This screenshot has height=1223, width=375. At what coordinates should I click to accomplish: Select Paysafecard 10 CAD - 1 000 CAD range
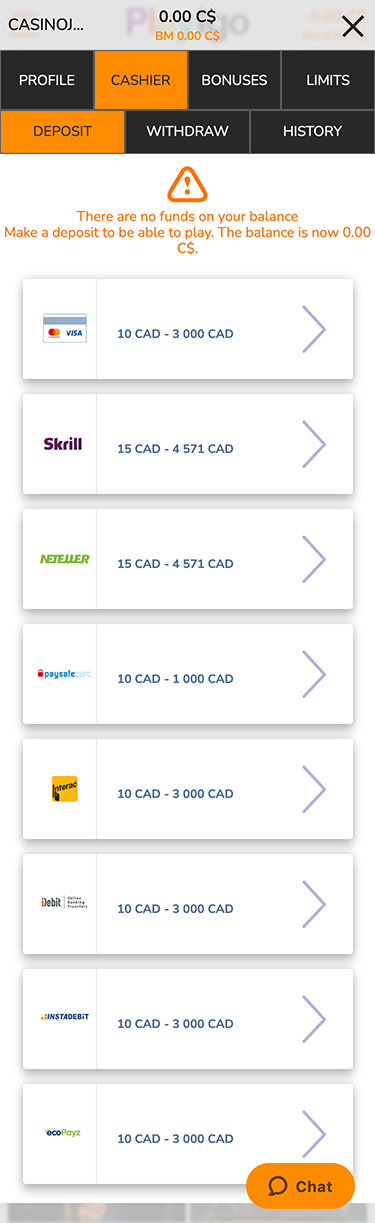pyautogui.click(x=175, y=678)
